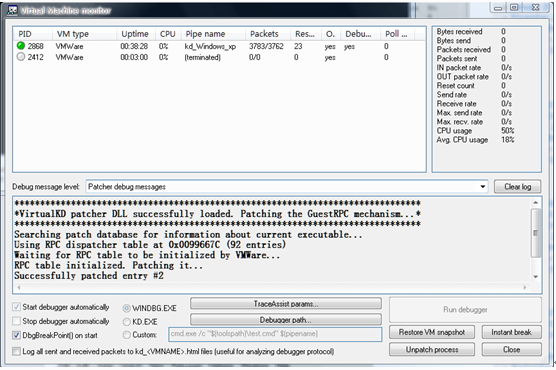Select the green status icon for PID 2868
The image size is (556, 370).
coord(21,46)
